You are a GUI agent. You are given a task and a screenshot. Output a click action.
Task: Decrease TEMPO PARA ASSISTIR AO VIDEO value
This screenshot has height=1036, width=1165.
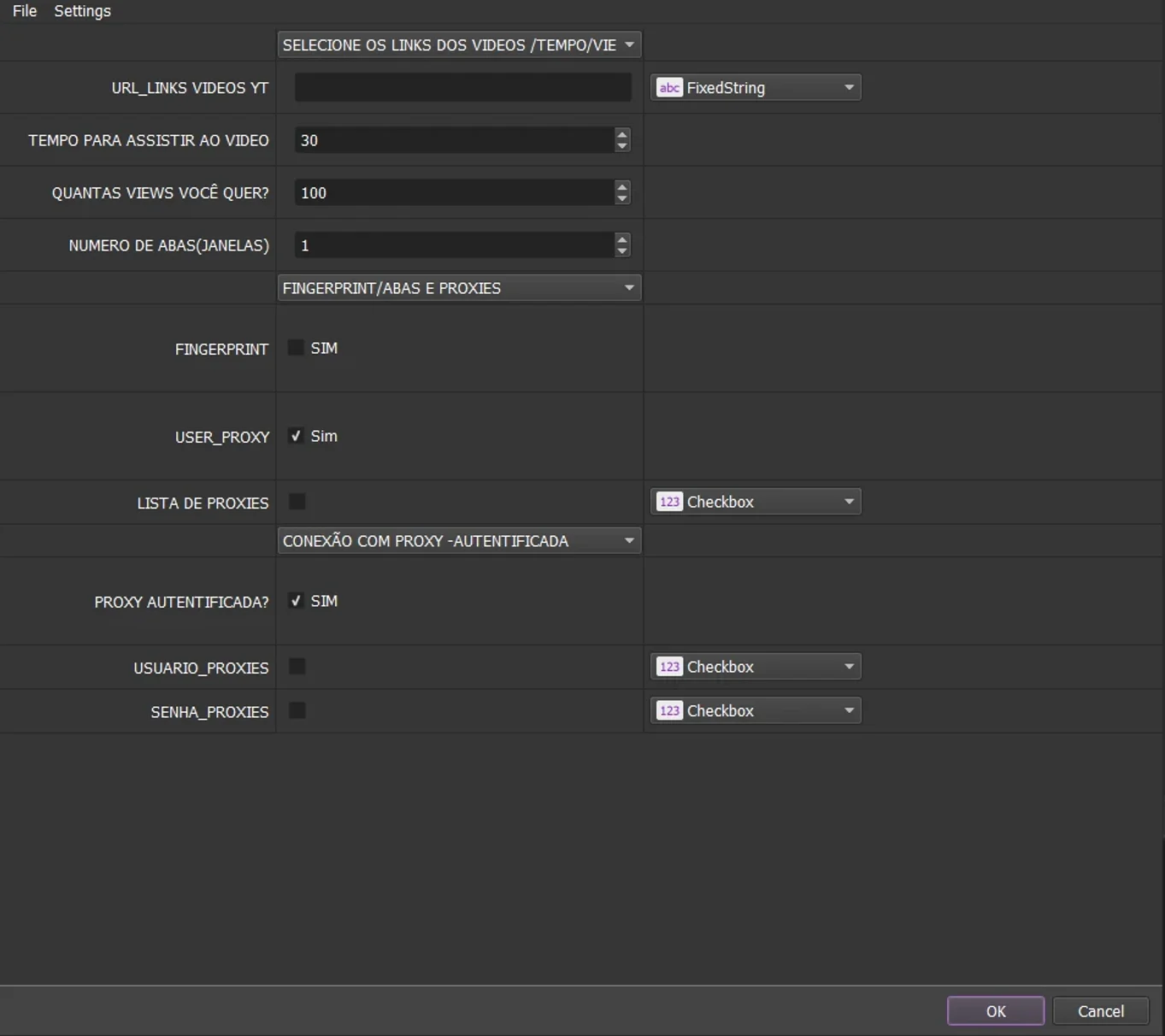pos(622,146)
